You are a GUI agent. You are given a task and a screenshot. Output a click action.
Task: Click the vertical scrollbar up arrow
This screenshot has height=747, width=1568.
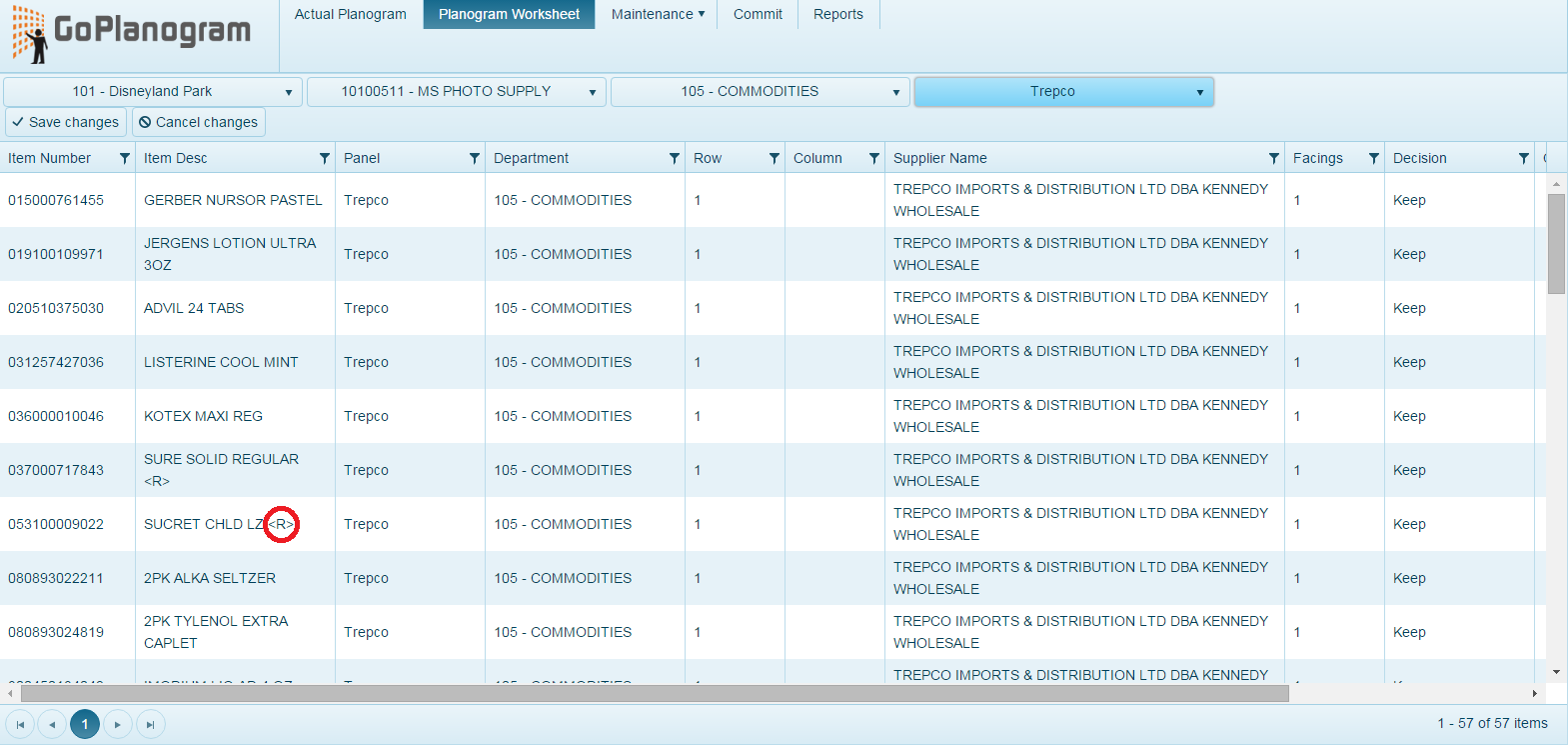tap(1556, 184)
